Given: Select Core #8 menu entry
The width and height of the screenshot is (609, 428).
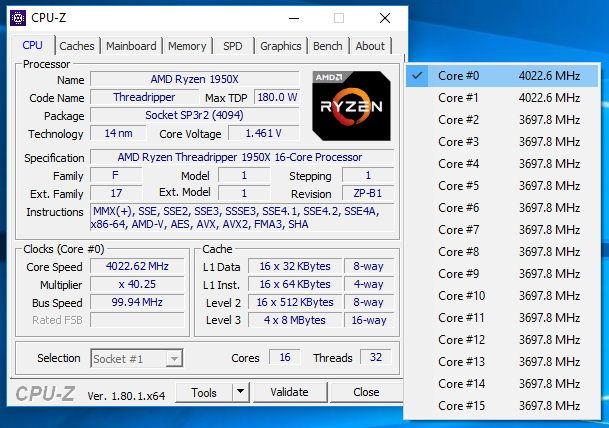Looking at the screenshot, I should 502,252.
